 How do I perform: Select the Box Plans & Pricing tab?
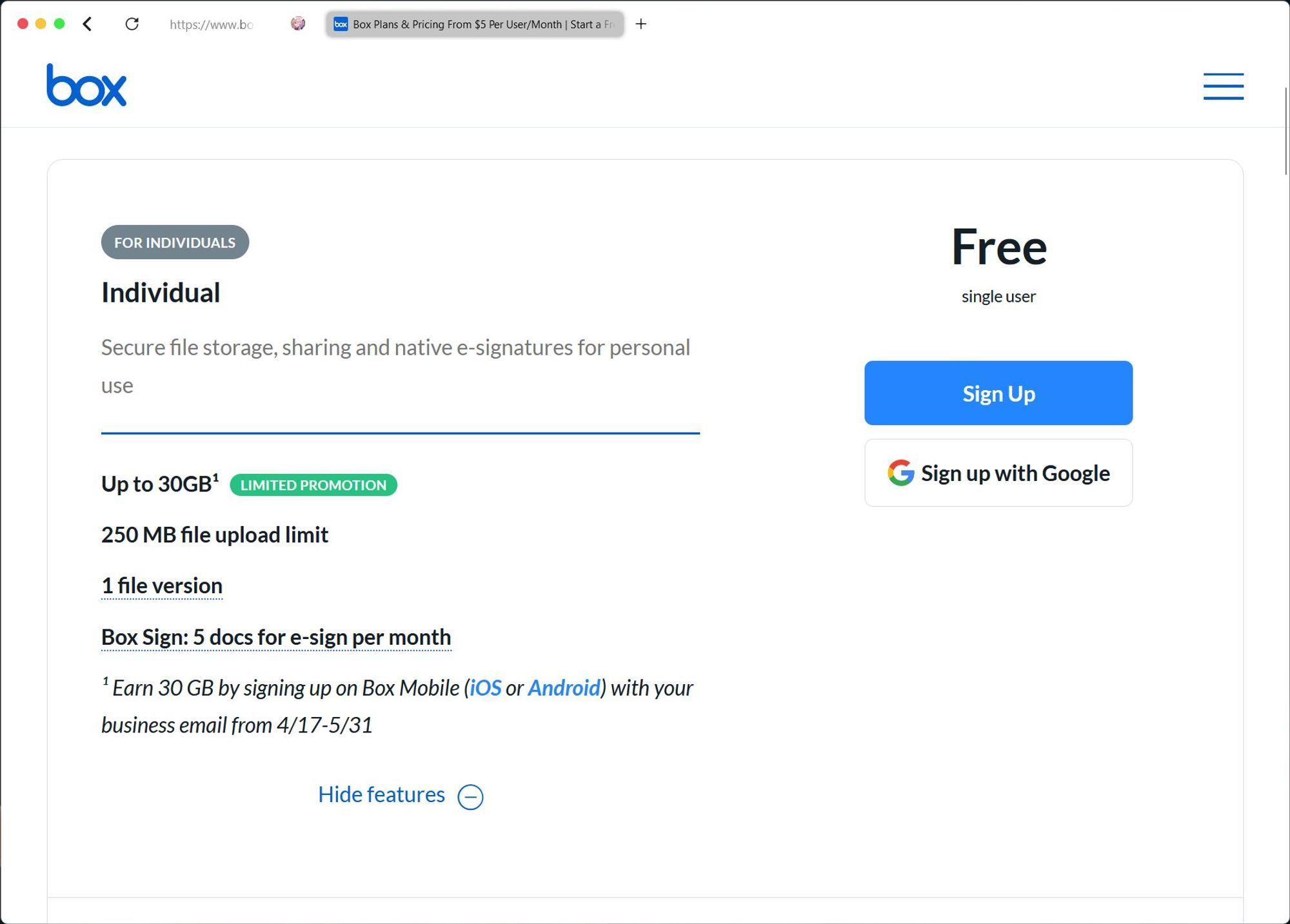pos(475,24)
